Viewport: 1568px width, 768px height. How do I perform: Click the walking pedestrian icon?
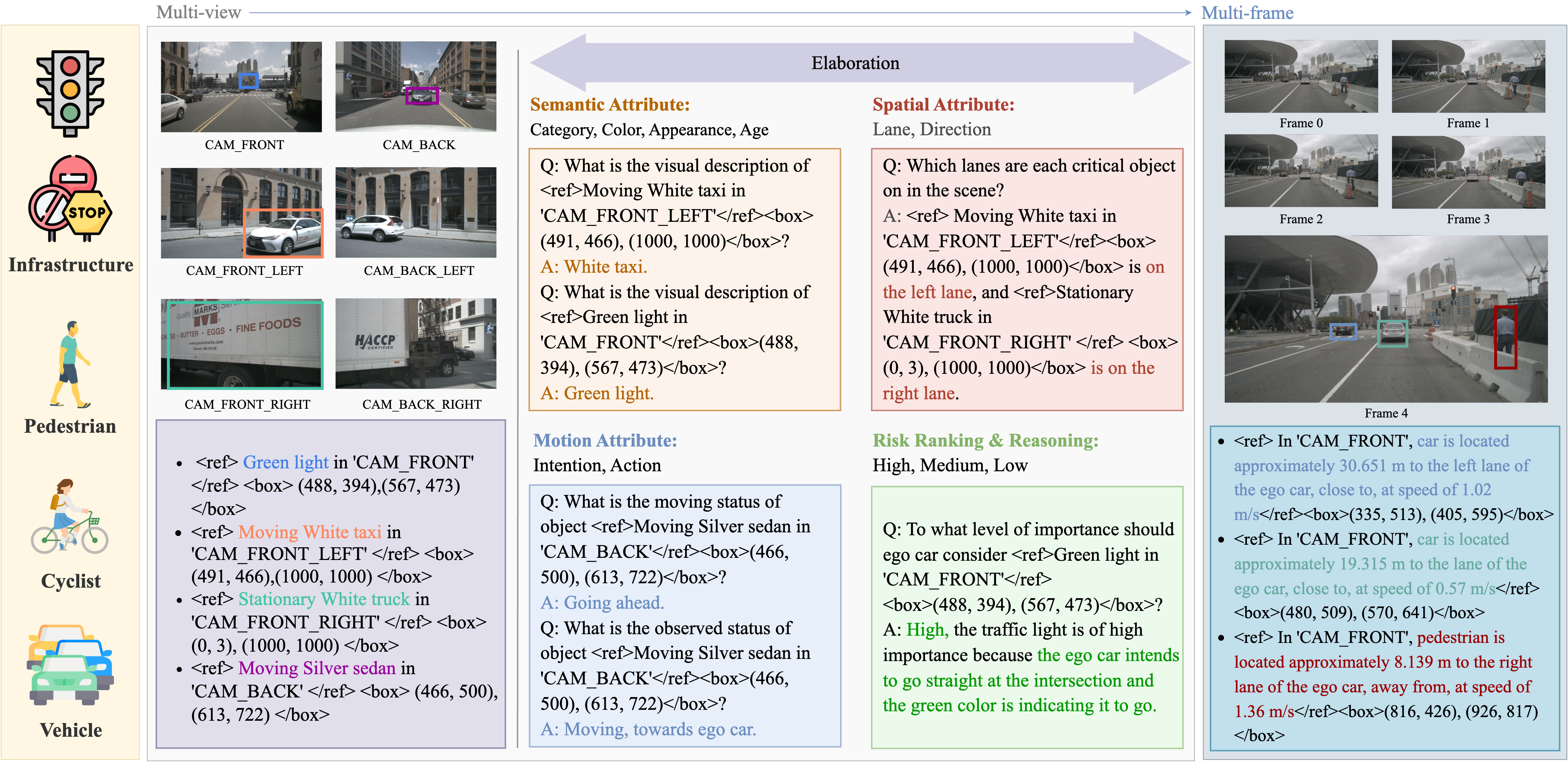[70, 364]
